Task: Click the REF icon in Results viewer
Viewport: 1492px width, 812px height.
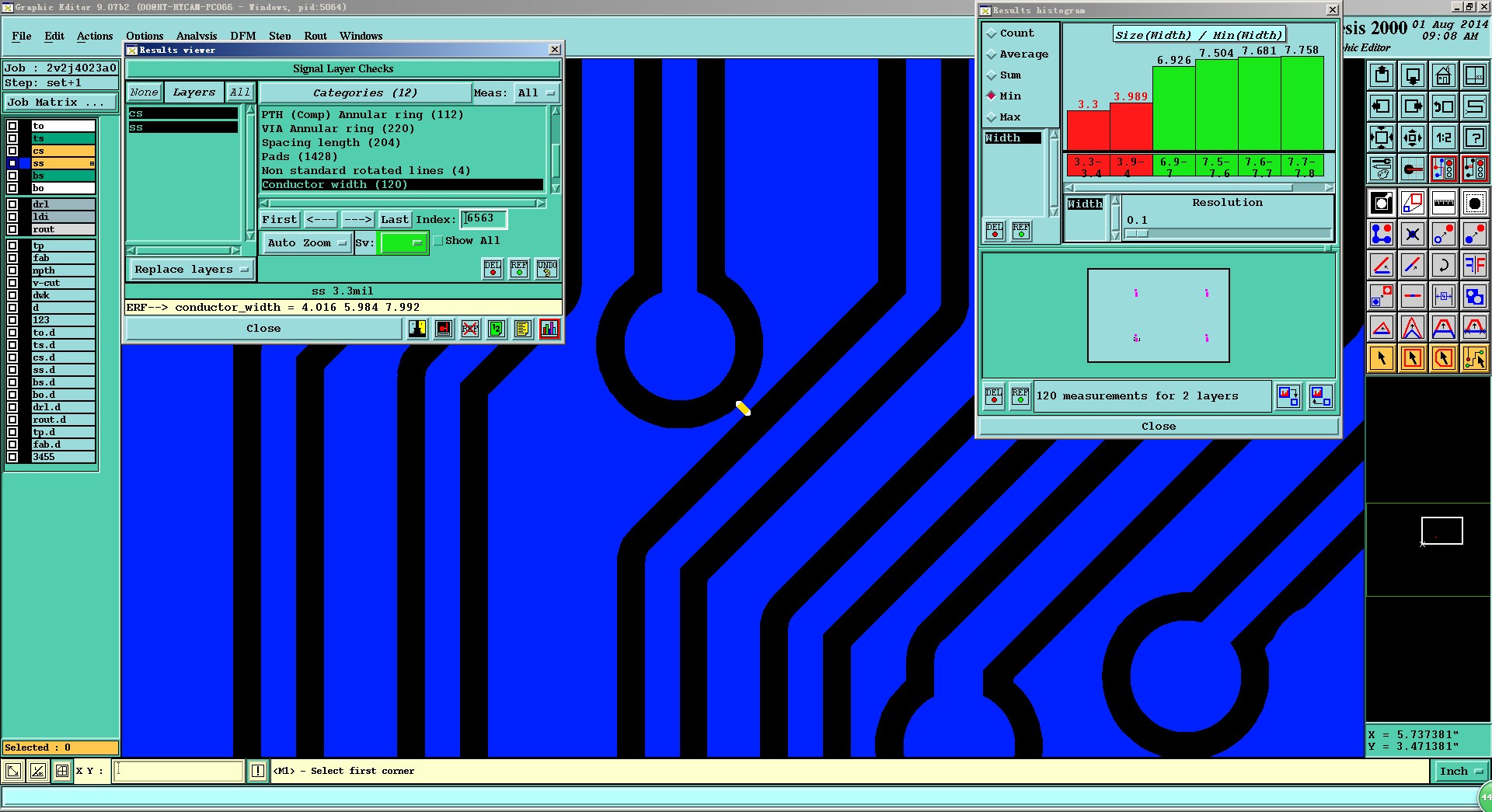Action: tap(519, 269)
